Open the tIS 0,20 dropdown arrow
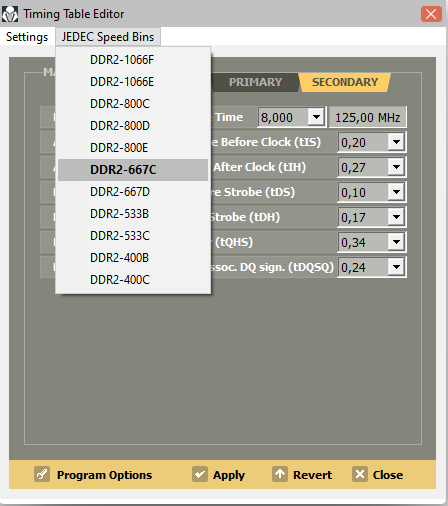The width and height of the screenshot is (448, 506). click(x=396, y=142)
